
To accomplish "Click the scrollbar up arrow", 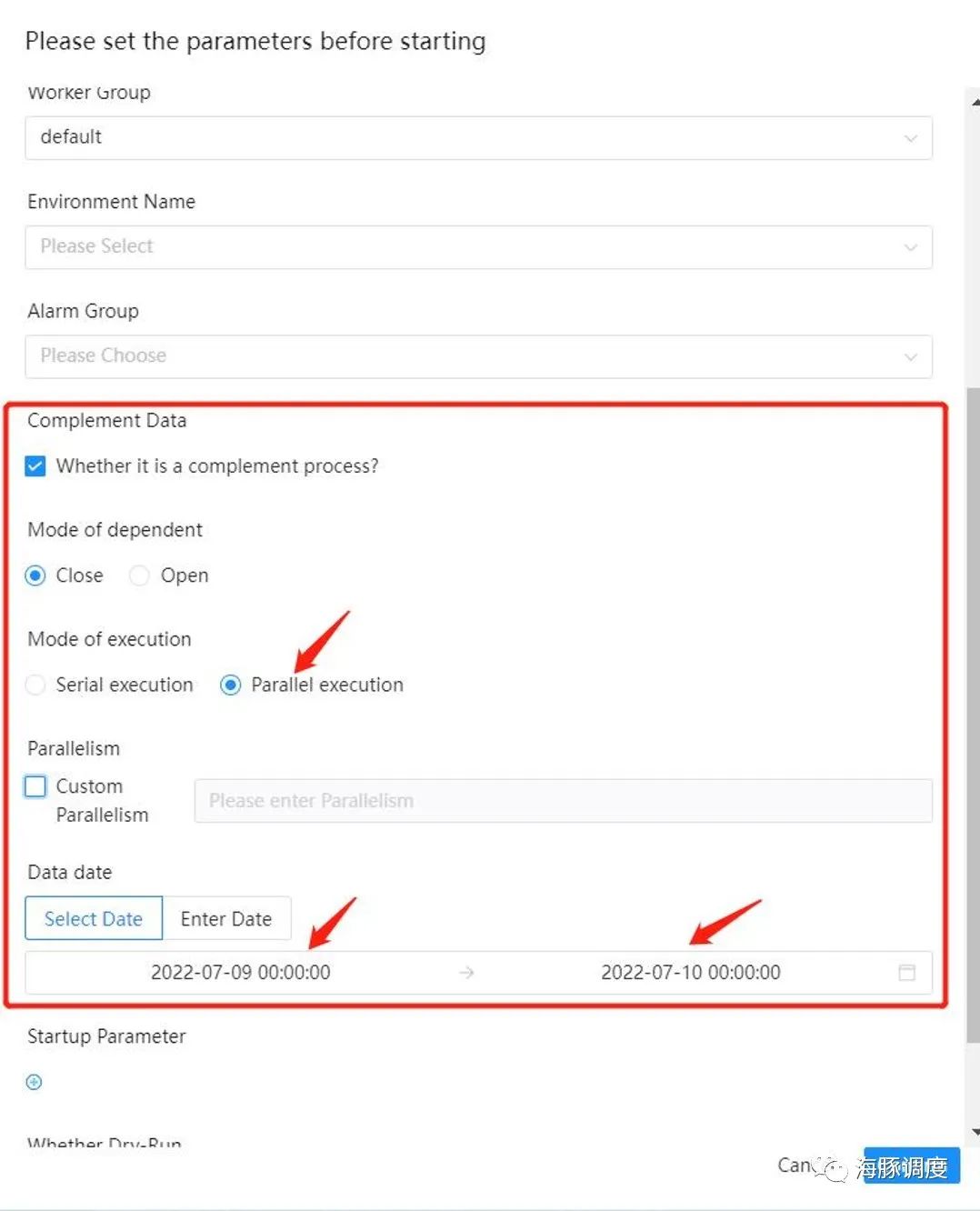I will pyautogui.click(x=974, y=102).
